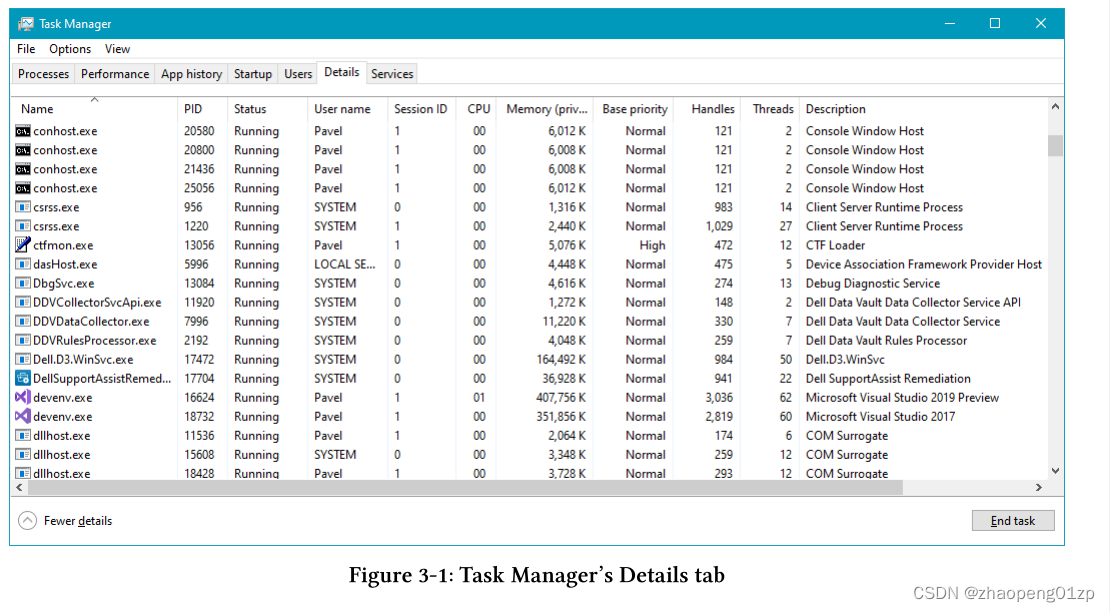Screen dimensions: 1110x612
Task: Open the View menu
Action: (118, 49)
